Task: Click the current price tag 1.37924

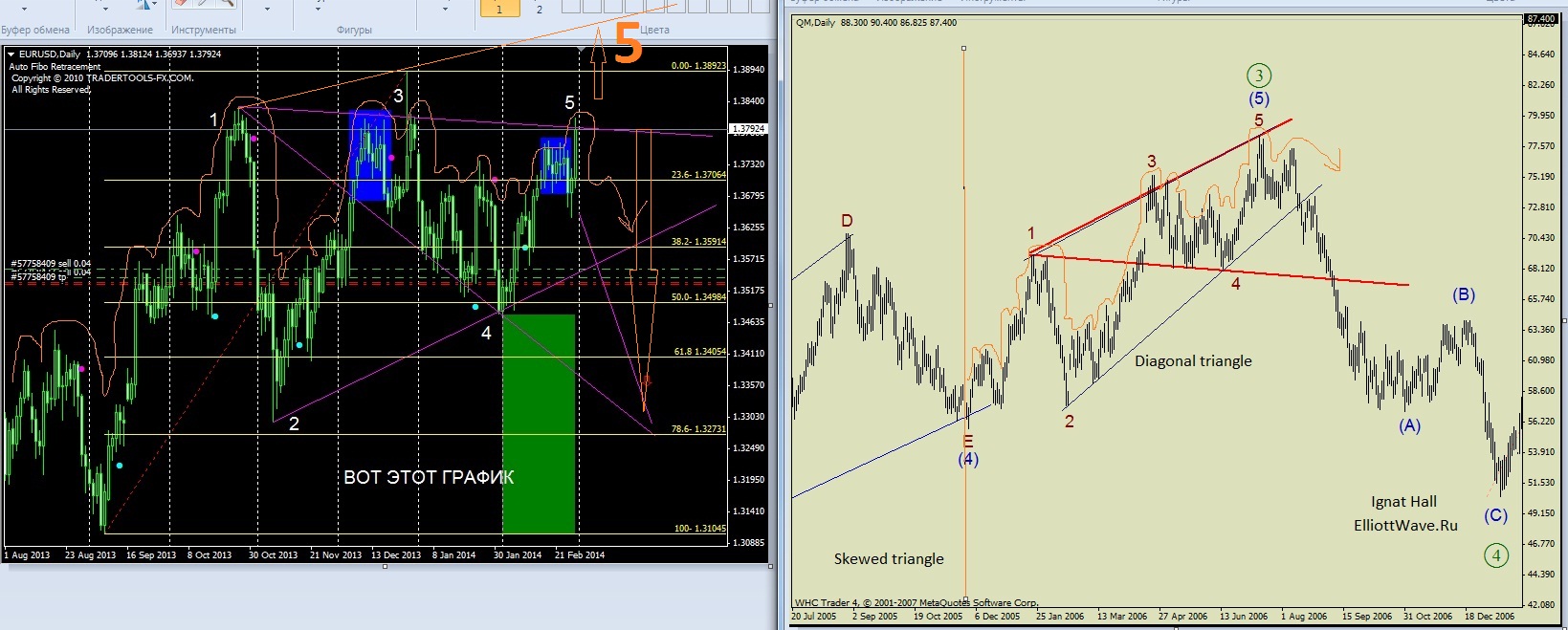Action: pos(748,128)
